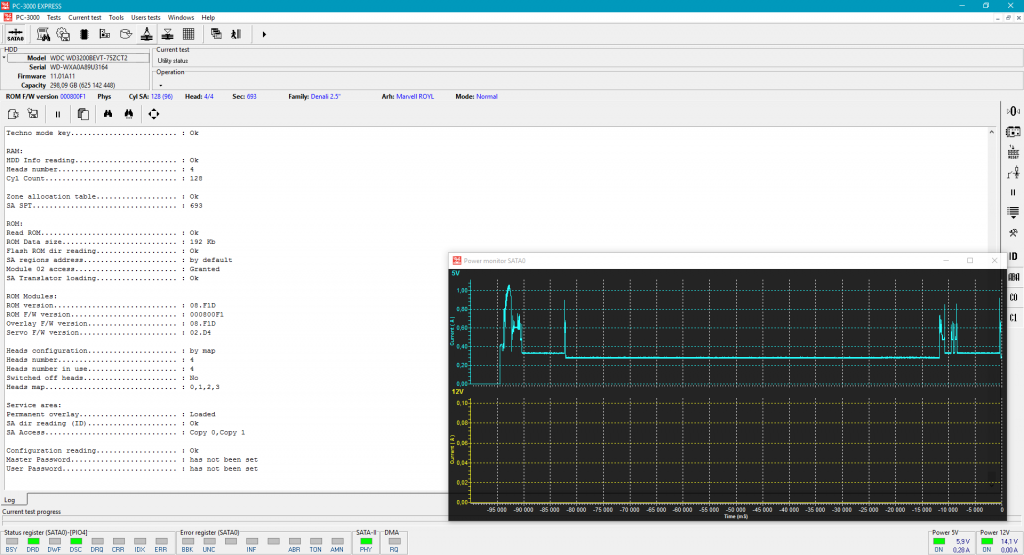Open the Operation dropdown arrow
The height and width of the screenshot is (555, 1024).
point(160,85)
